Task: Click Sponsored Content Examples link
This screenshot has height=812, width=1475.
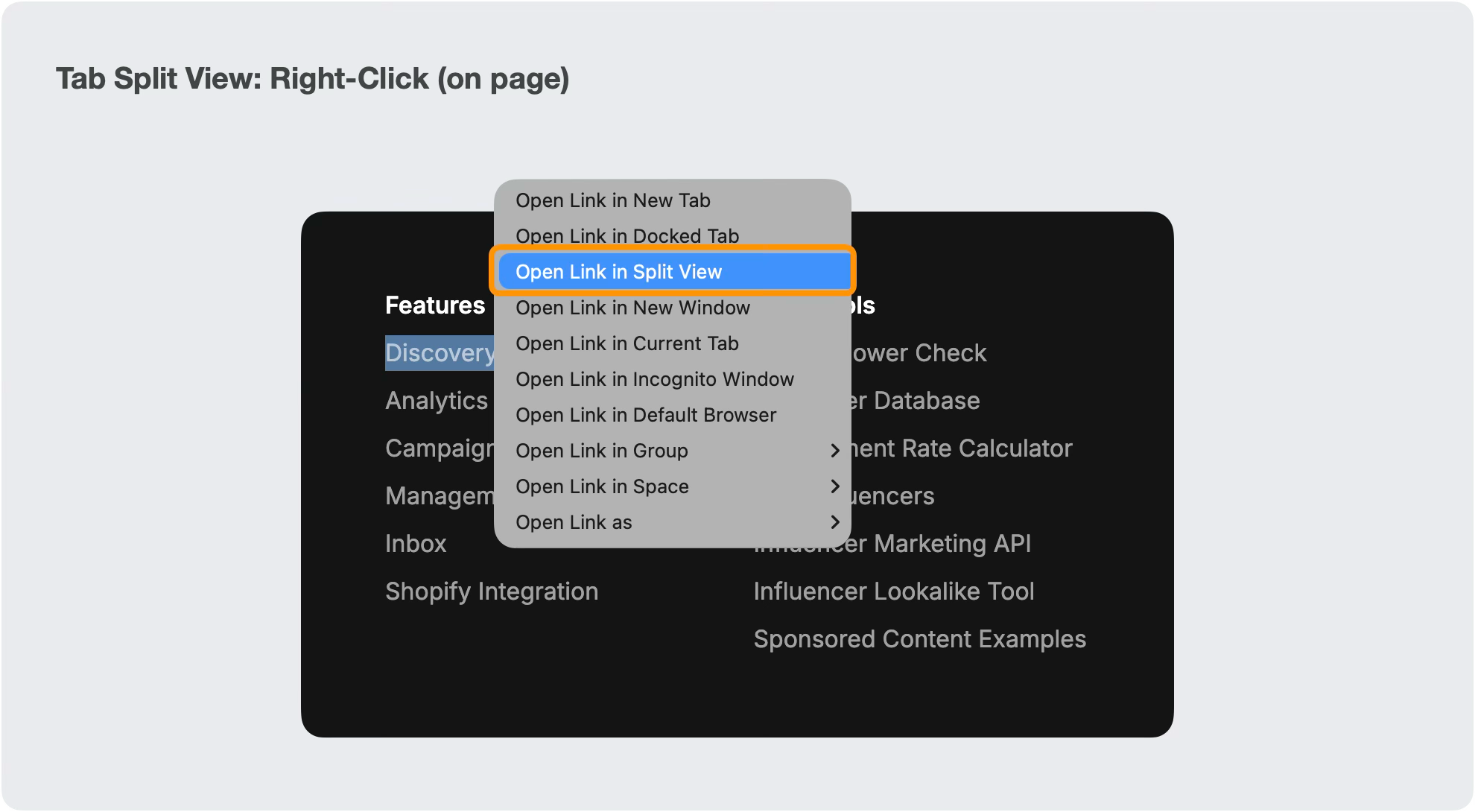Action: tap(919, 639)
